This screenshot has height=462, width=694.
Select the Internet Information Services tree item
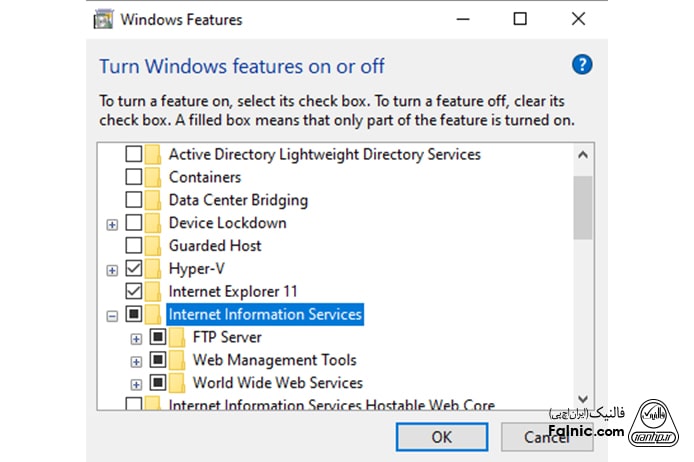(265, 314)
